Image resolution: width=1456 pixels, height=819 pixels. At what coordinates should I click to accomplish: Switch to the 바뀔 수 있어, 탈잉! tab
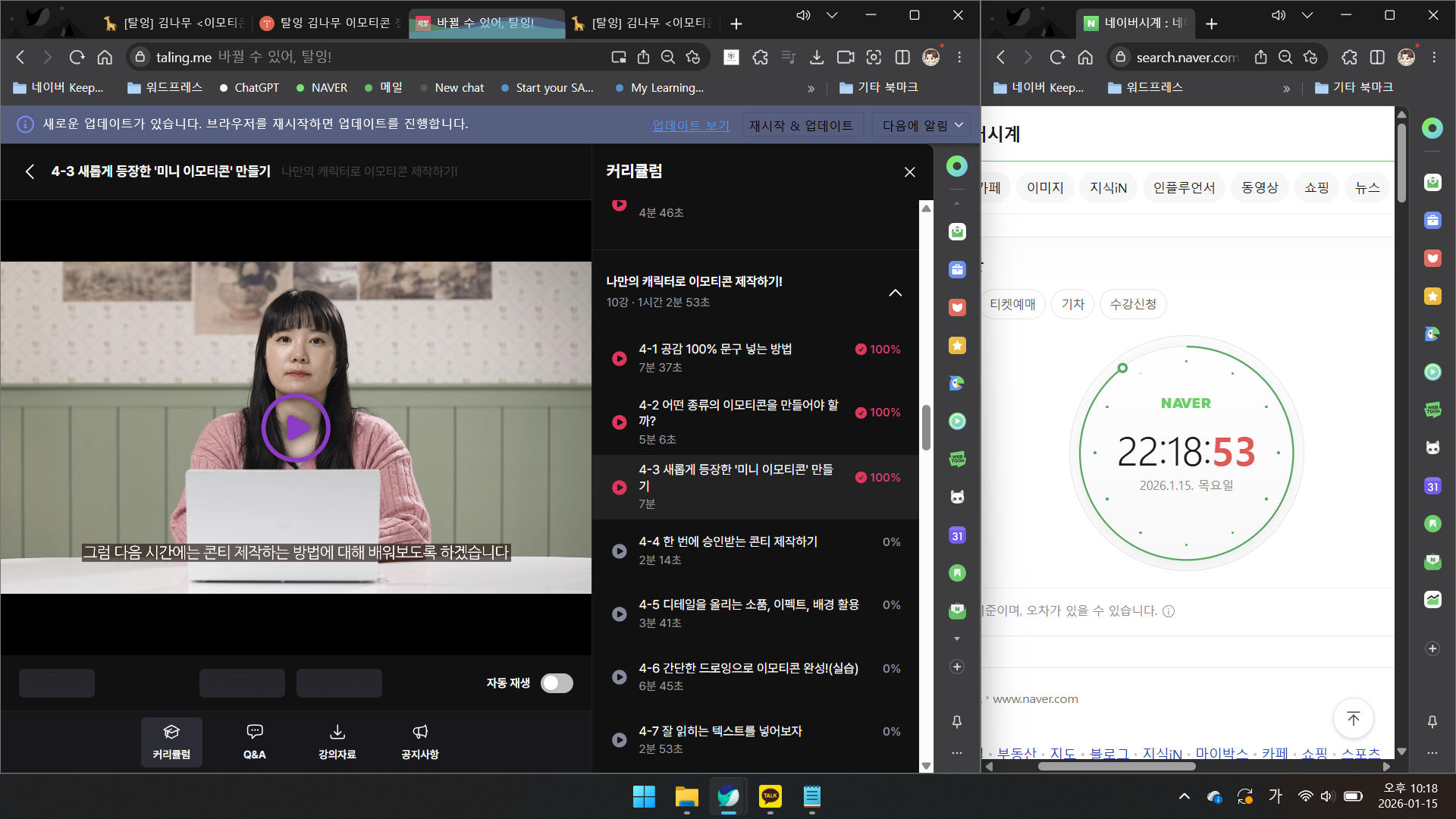coord(485,24)
